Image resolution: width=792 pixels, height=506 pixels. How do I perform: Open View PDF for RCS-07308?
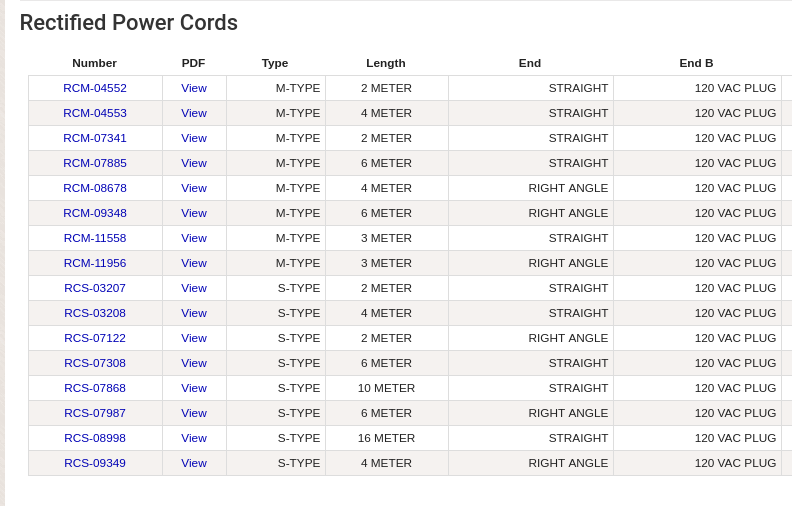[194, 363]
